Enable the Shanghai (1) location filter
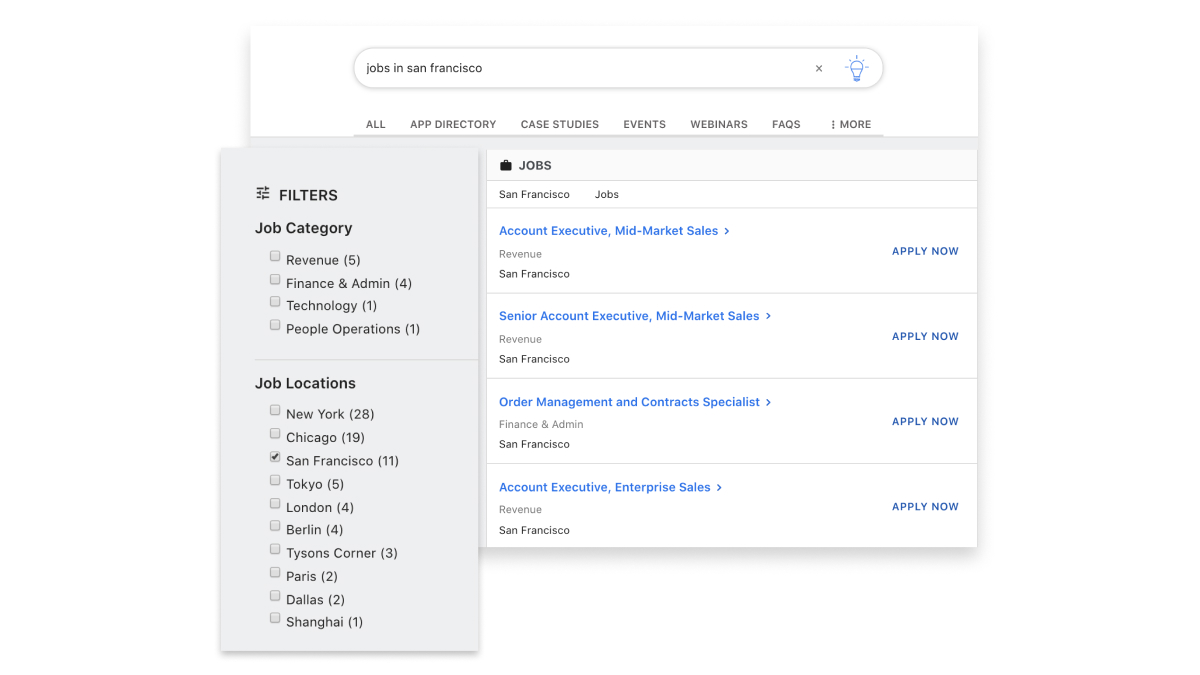 275,618
